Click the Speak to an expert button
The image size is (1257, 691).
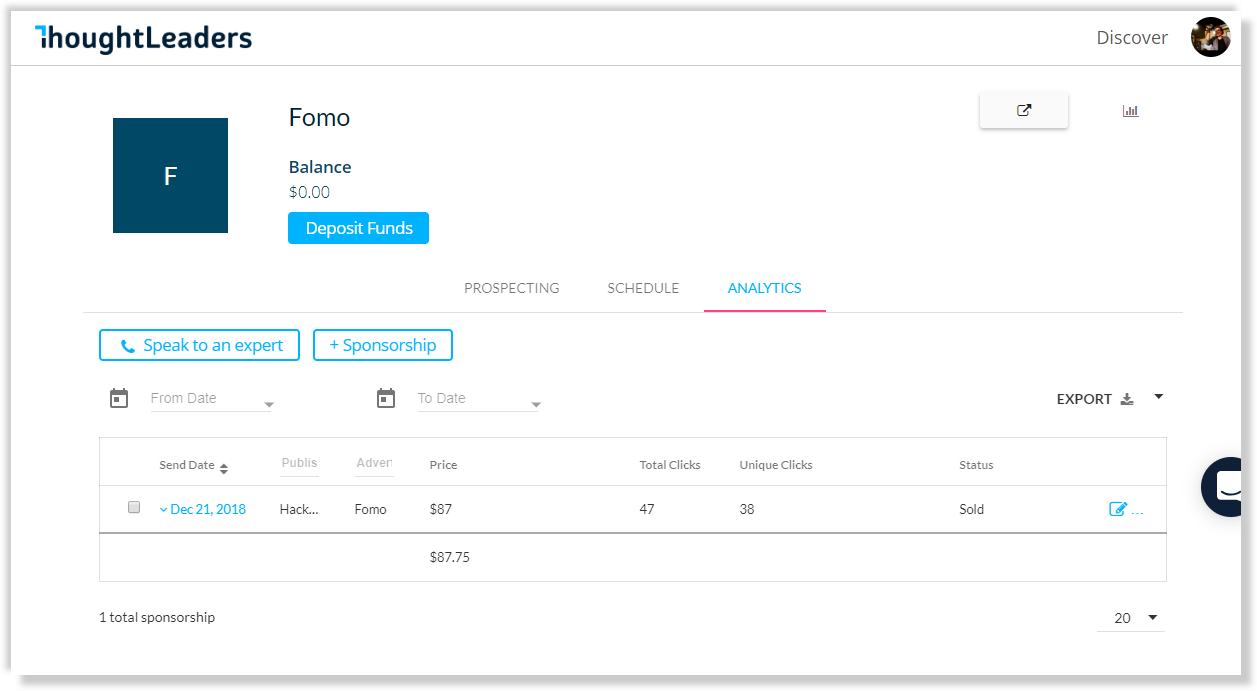point(199,345)
